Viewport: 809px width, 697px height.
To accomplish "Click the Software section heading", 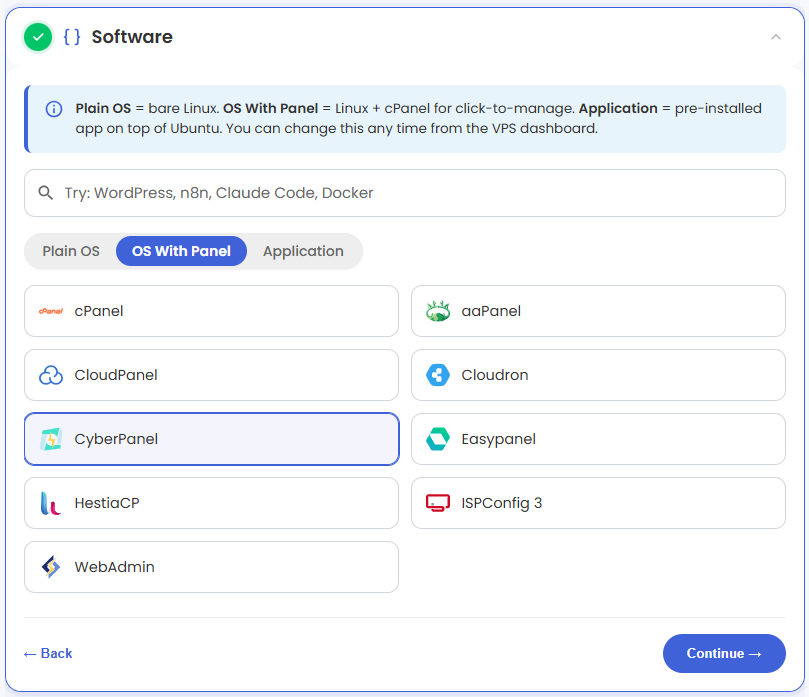I will pyautogui.click(x=132, y=37).
